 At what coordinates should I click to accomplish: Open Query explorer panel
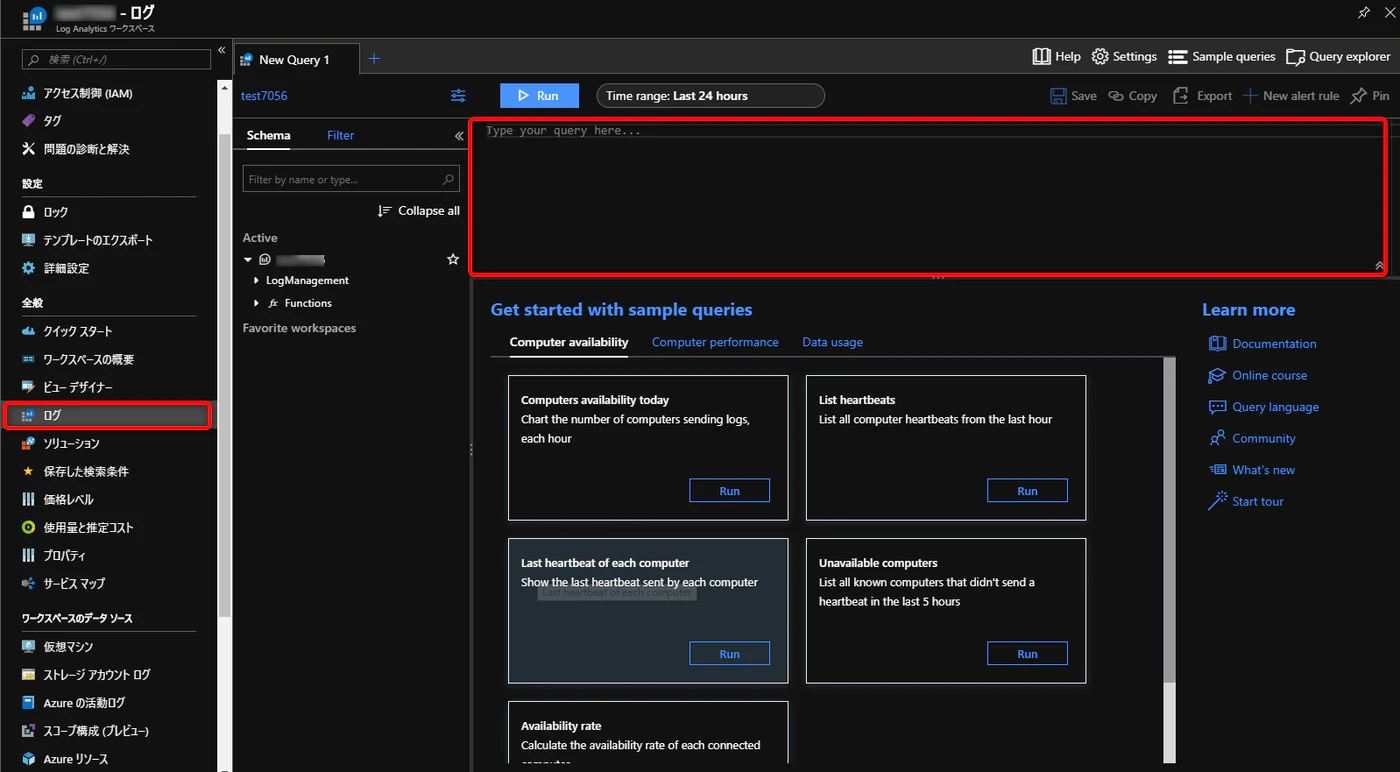tap(1338, 57)
